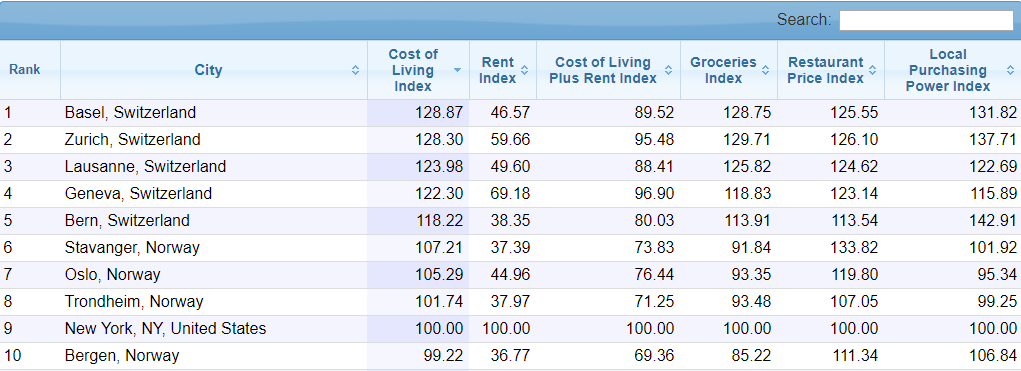Click Bergen restaurant price value 111.34
1021x371 pixels.
coord(854,356)
